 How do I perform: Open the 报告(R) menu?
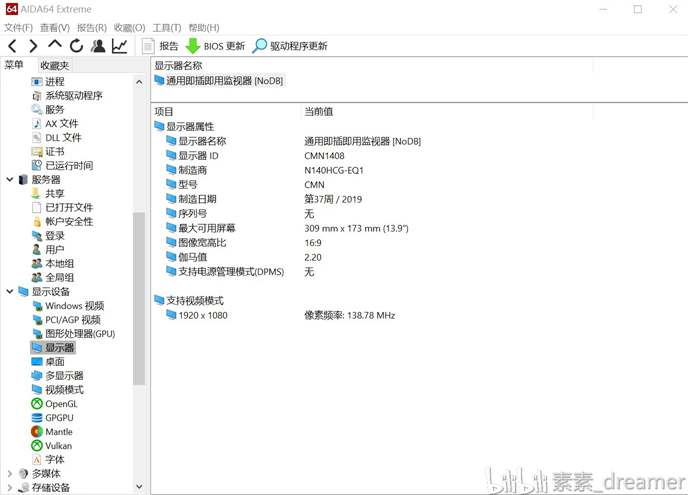(92, 28)
